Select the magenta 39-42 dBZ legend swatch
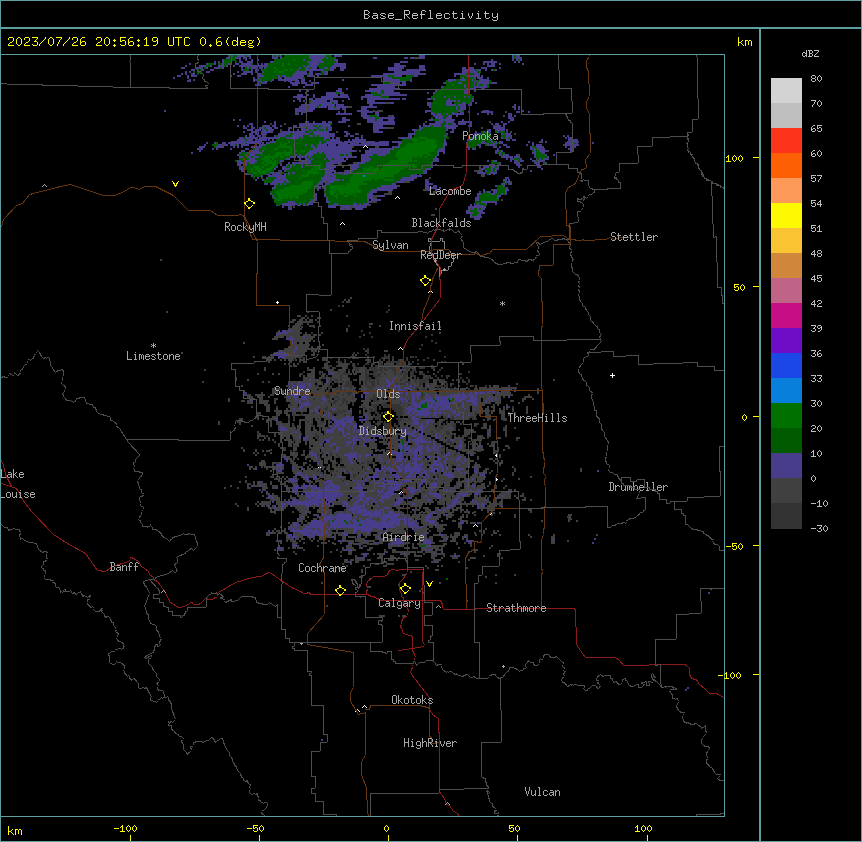This screenshot has width=862, height=842. [x=786, y=316]
